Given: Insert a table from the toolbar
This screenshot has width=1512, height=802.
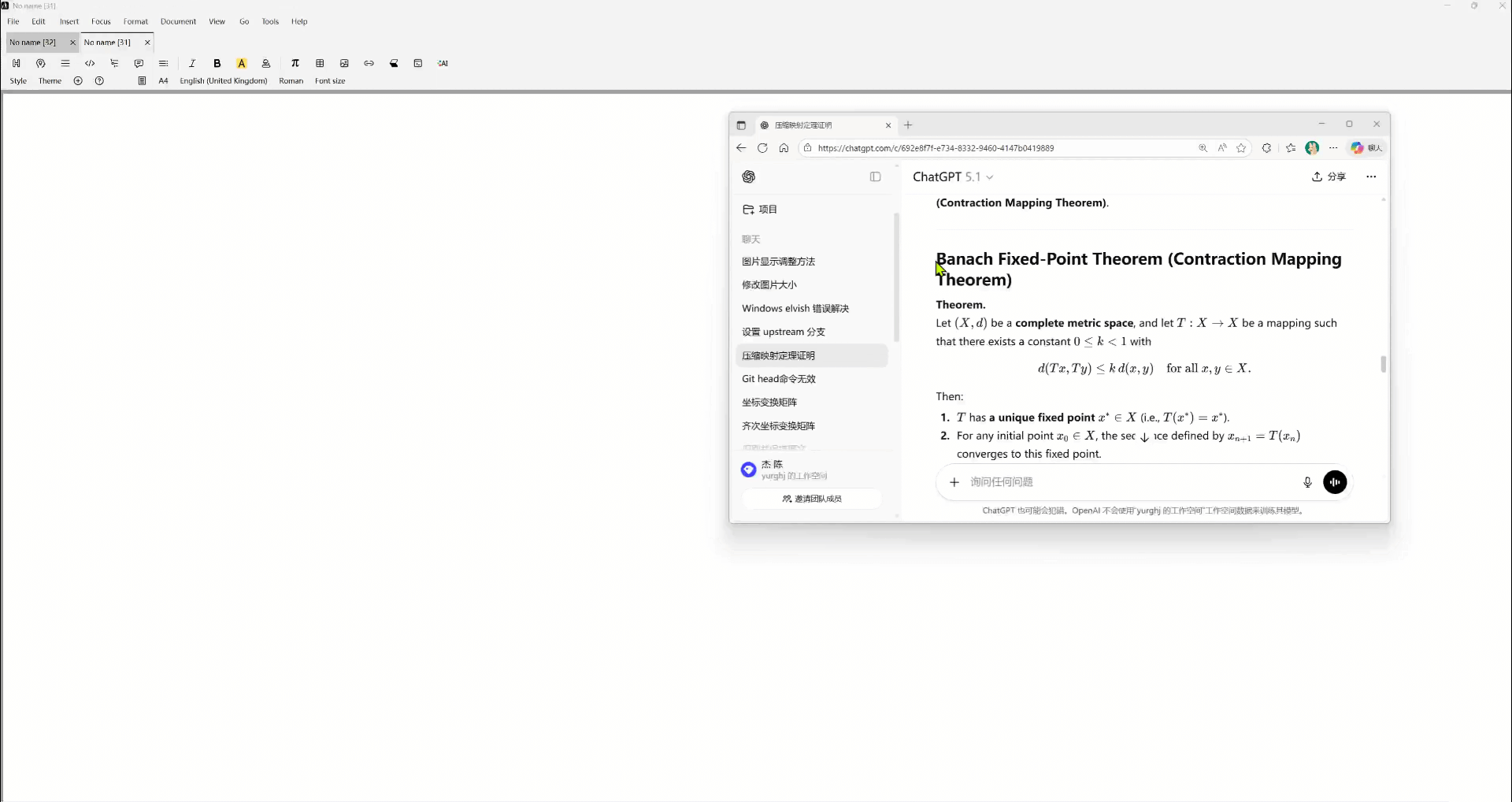Looking at the screenshot, I should (320, 64).
